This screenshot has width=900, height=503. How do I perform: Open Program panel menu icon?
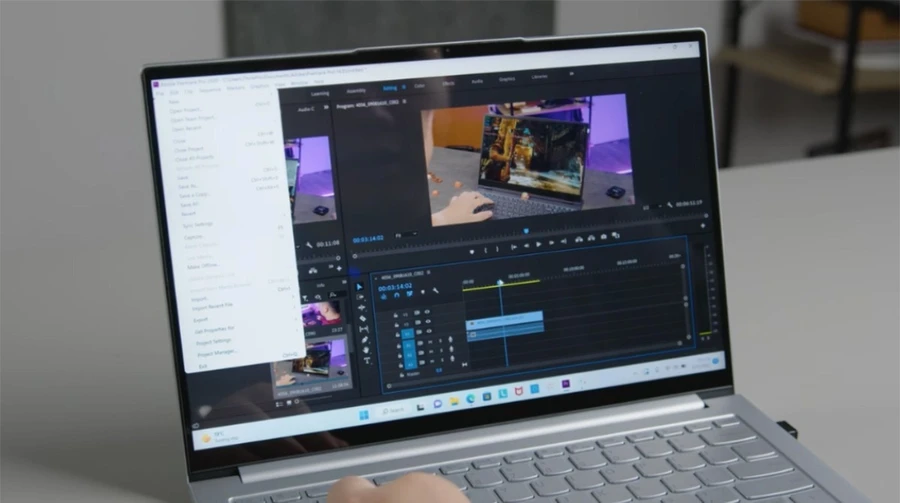tap(404, 102)
